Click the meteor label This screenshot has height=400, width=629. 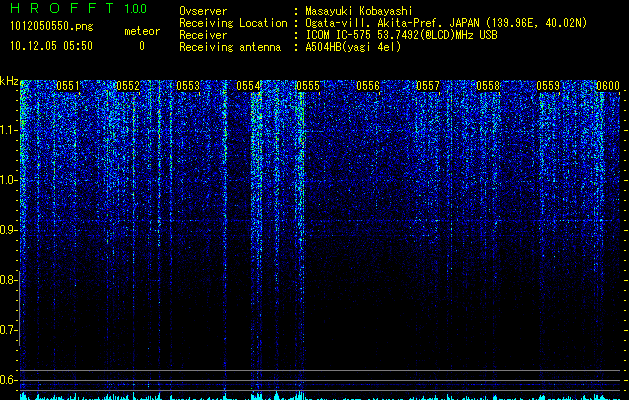tap(142, 31)
